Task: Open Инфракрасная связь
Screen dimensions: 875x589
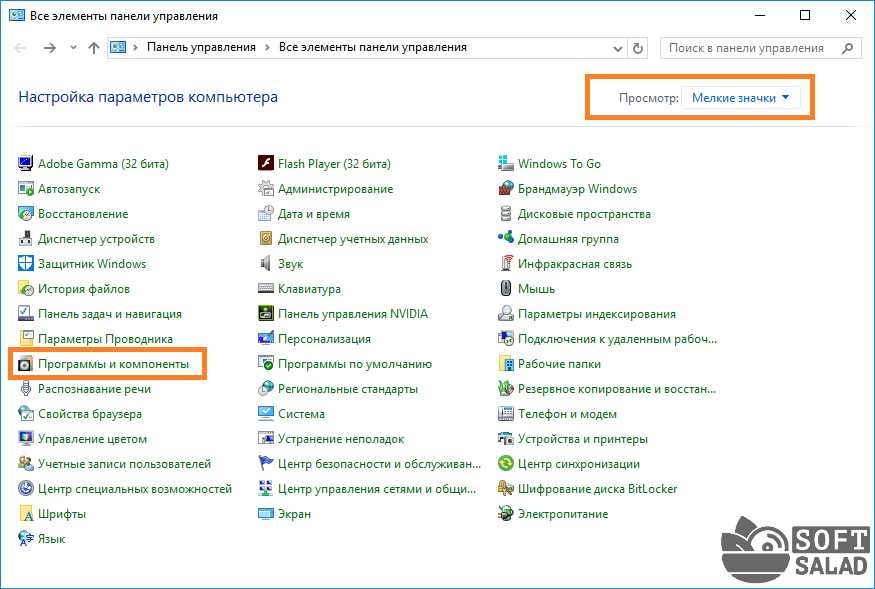Action: [x=575, y=264]
